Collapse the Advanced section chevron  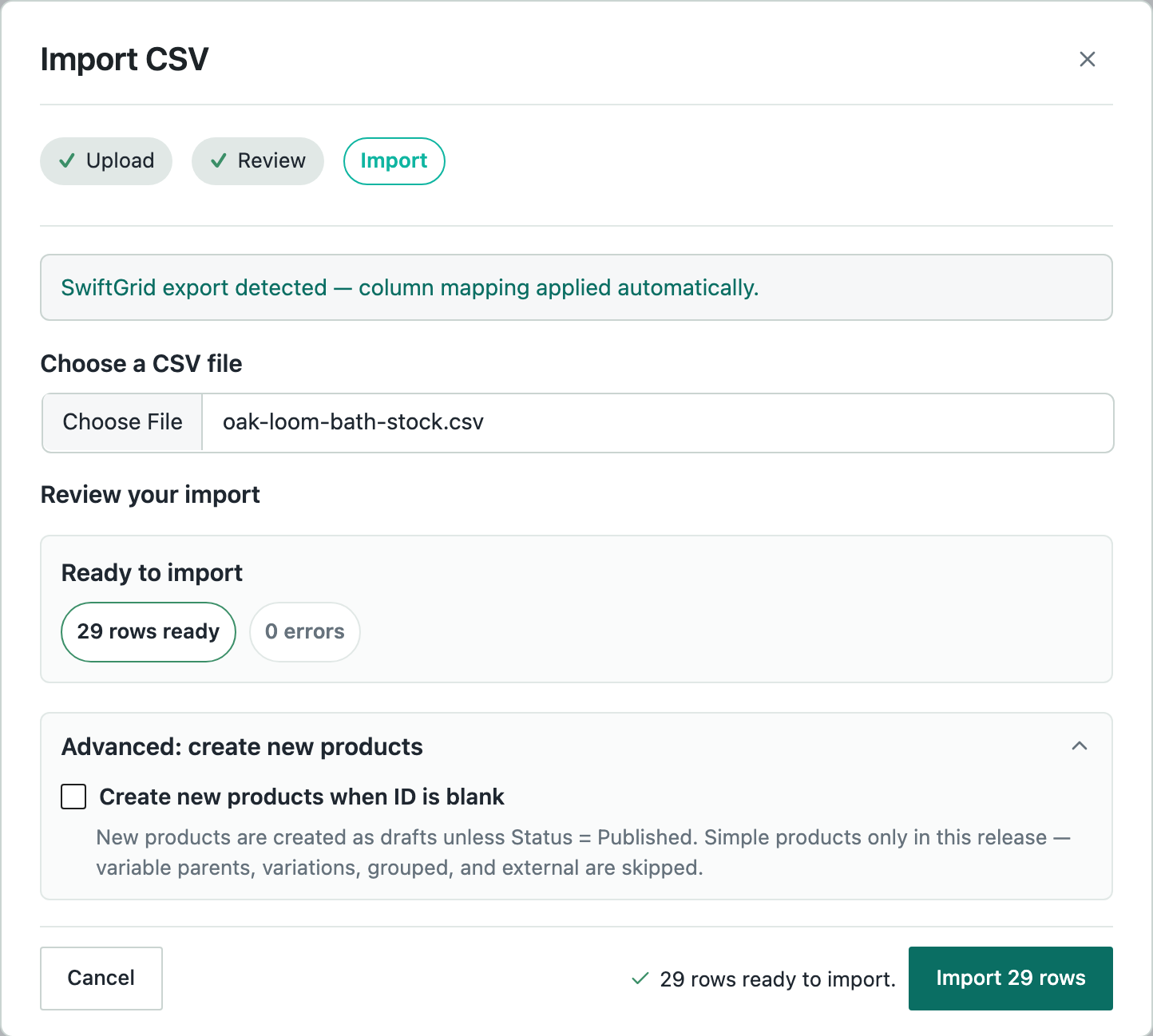[1080, 746]
